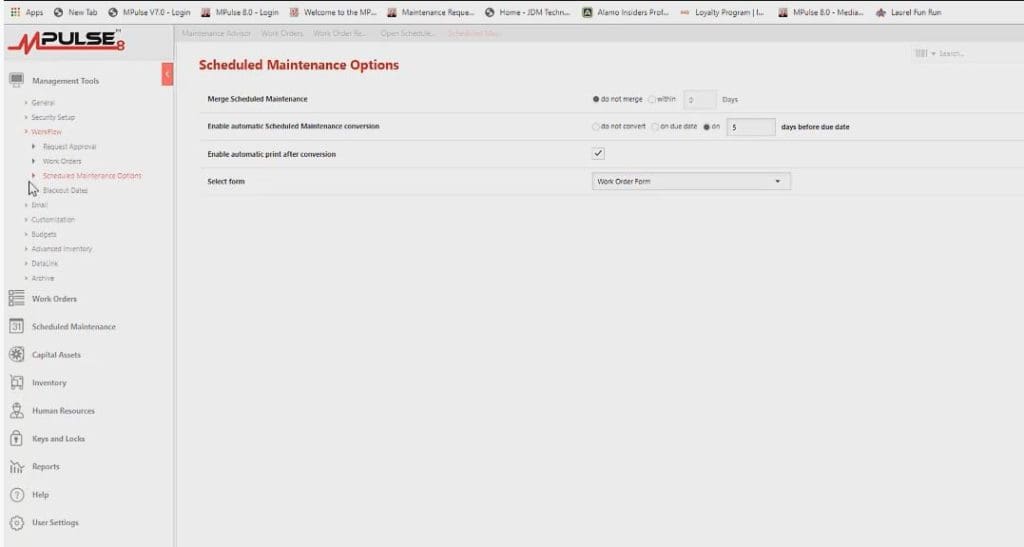Click the Search box at top right

pos(980,54)
